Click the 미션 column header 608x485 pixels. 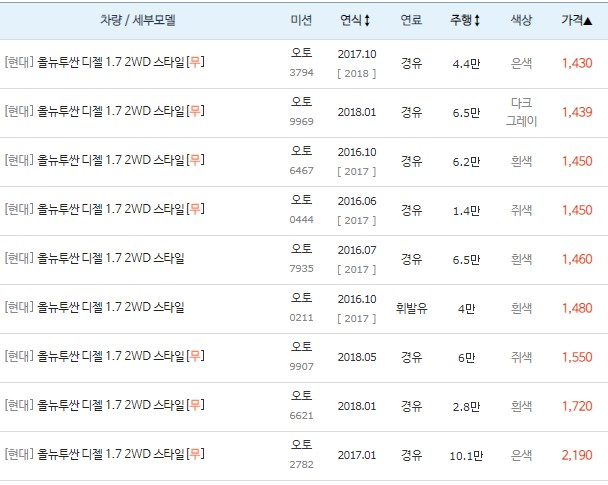click(301, 20)
